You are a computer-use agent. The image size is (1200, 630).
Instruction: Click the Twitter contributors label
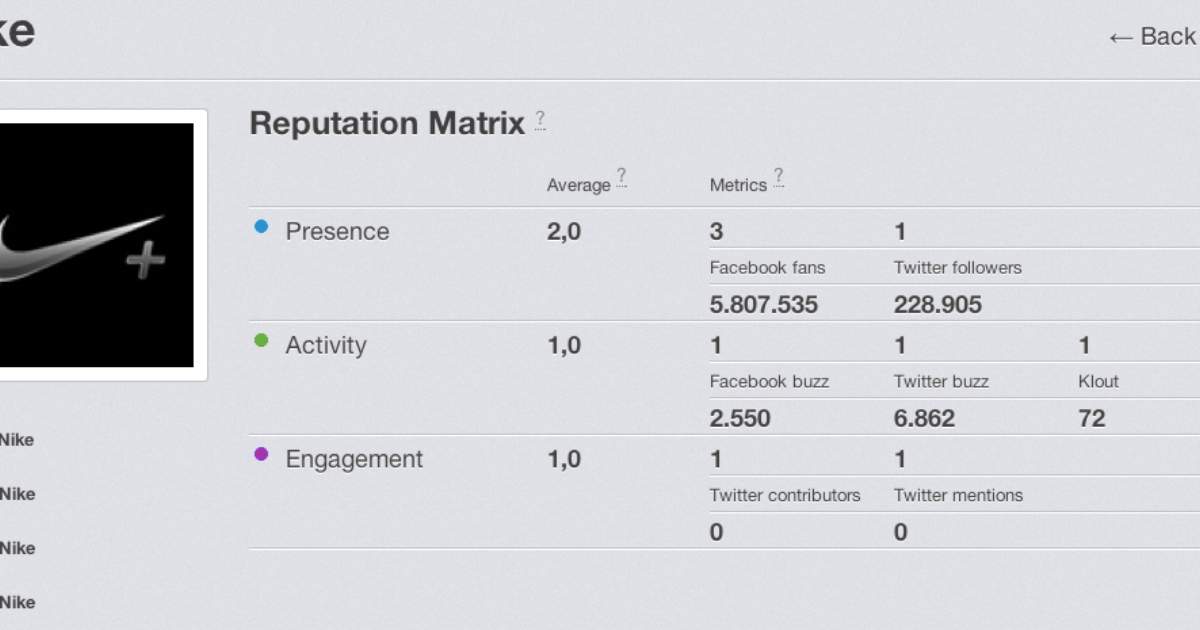pyautogui.click(x=785, y=496)
